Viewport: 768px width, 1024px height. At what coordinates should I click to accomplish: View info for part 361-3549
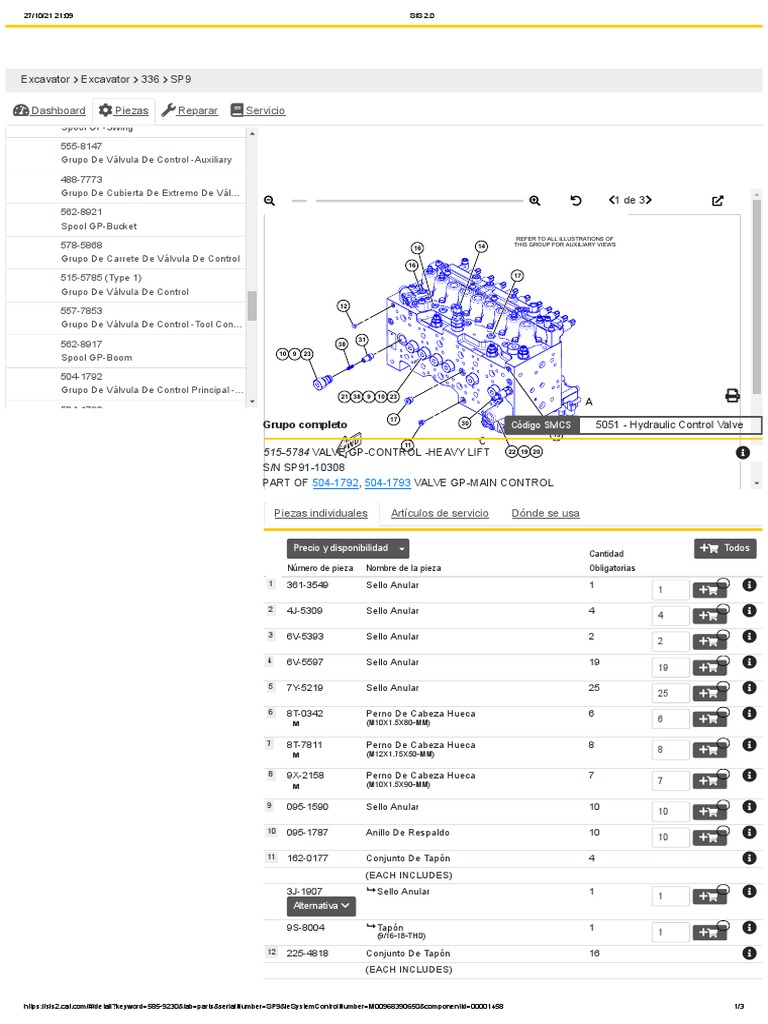[x=749, y=585]
